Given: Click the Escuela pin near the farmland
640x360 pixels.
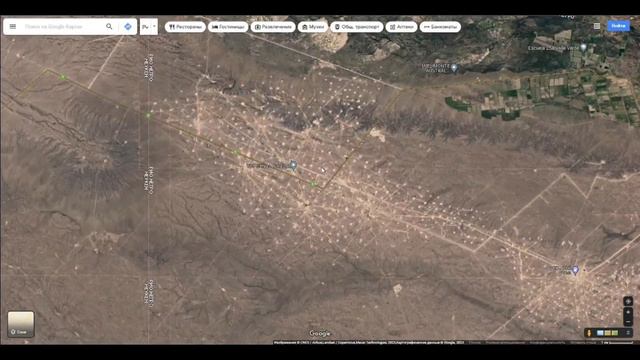Looking at the screenshot, I should click(584, 47).
